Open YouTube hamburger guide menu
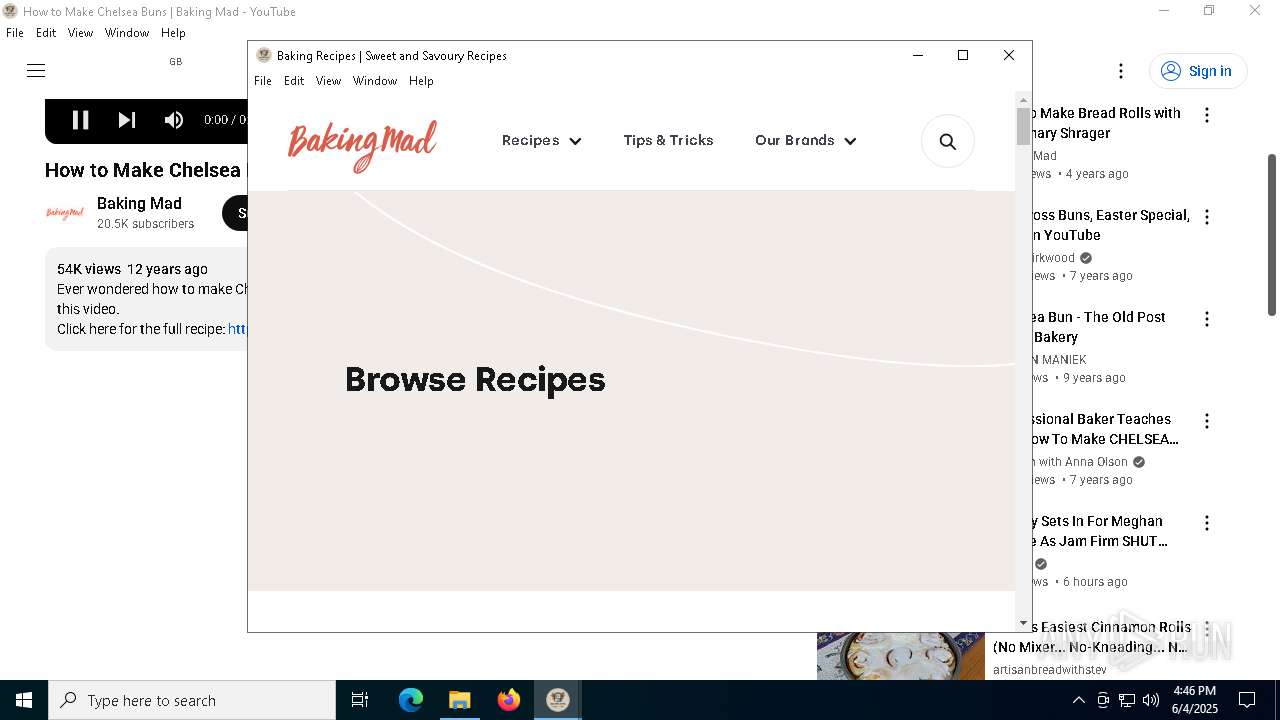Screen dimensions: 1280x720 (x=36, y=70)
